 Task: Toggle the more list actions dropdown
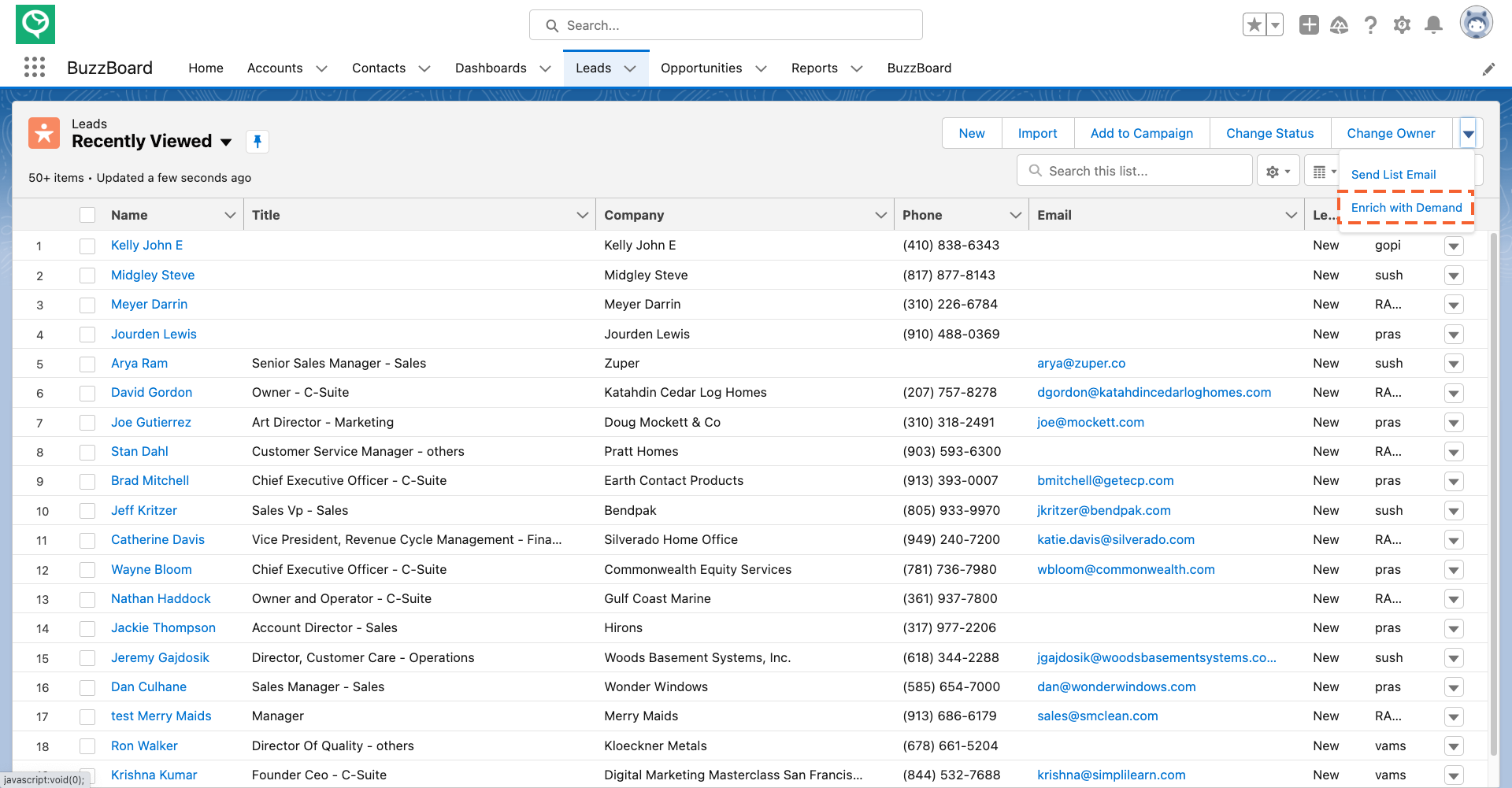[1468, 133]
